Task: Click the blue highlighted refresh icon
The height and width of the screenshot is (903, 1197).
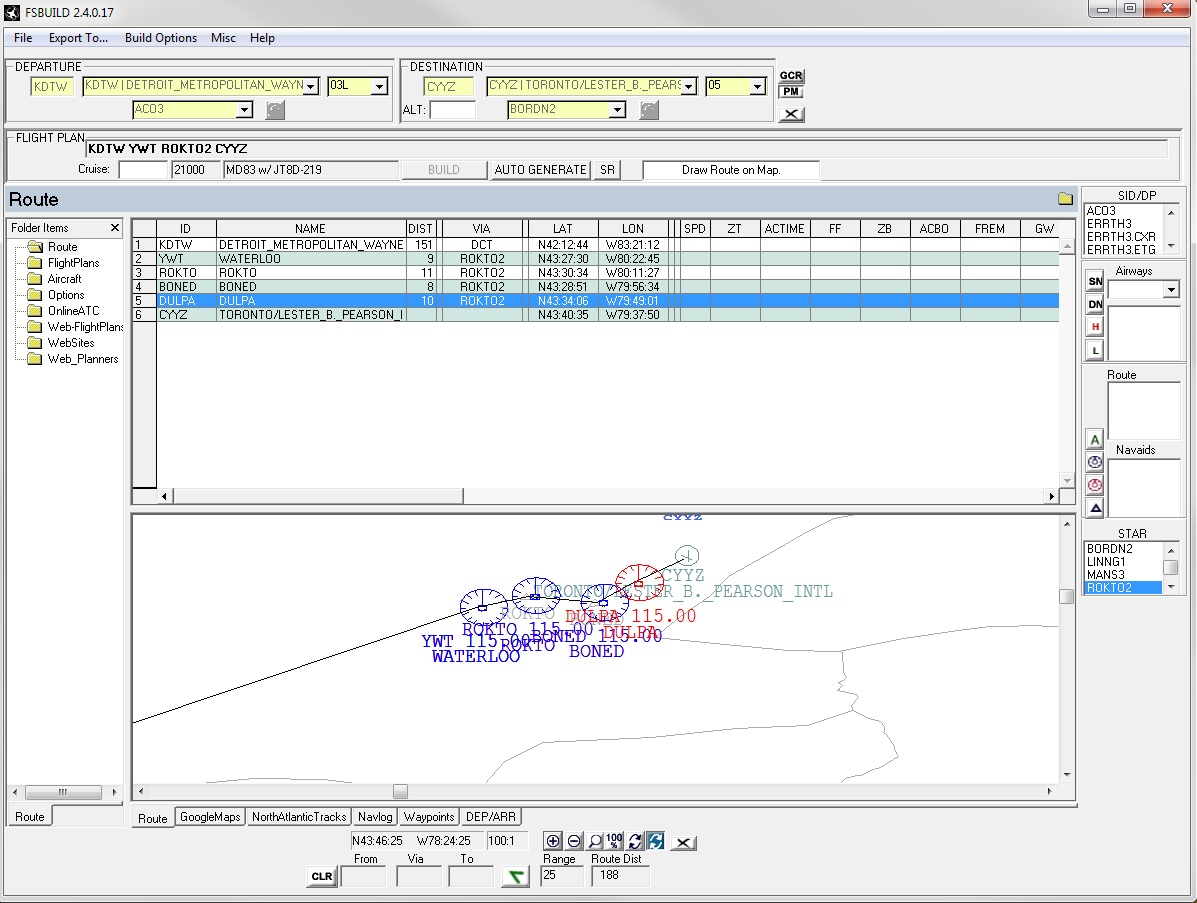Action: [656, 841]
